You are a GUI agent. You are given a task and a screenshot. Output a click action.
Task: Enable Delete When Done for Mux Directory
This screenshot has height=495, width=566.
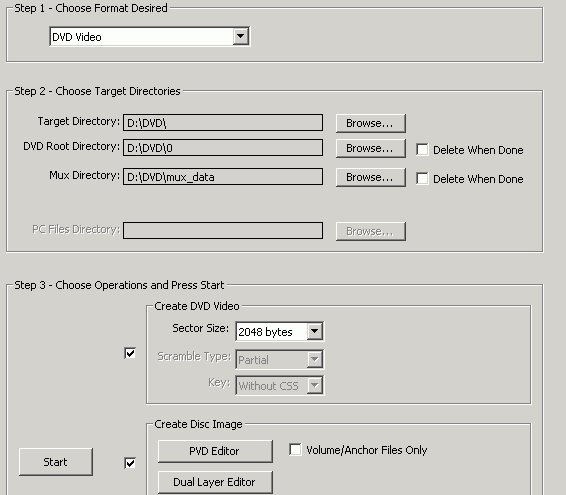(x=422, y=178)
